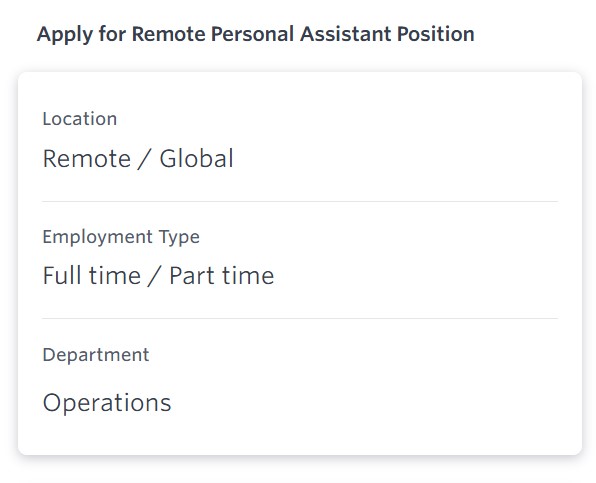The image size is (596, 483).
Task: Select the Department label
Action: (x=96, y=355)
